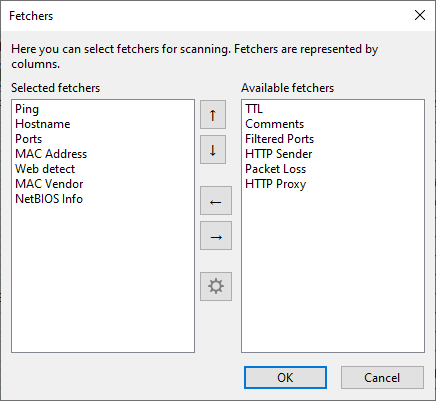Pick HTTP Sender from available list
Screen dimensions: 436x401
coord(278,154)
